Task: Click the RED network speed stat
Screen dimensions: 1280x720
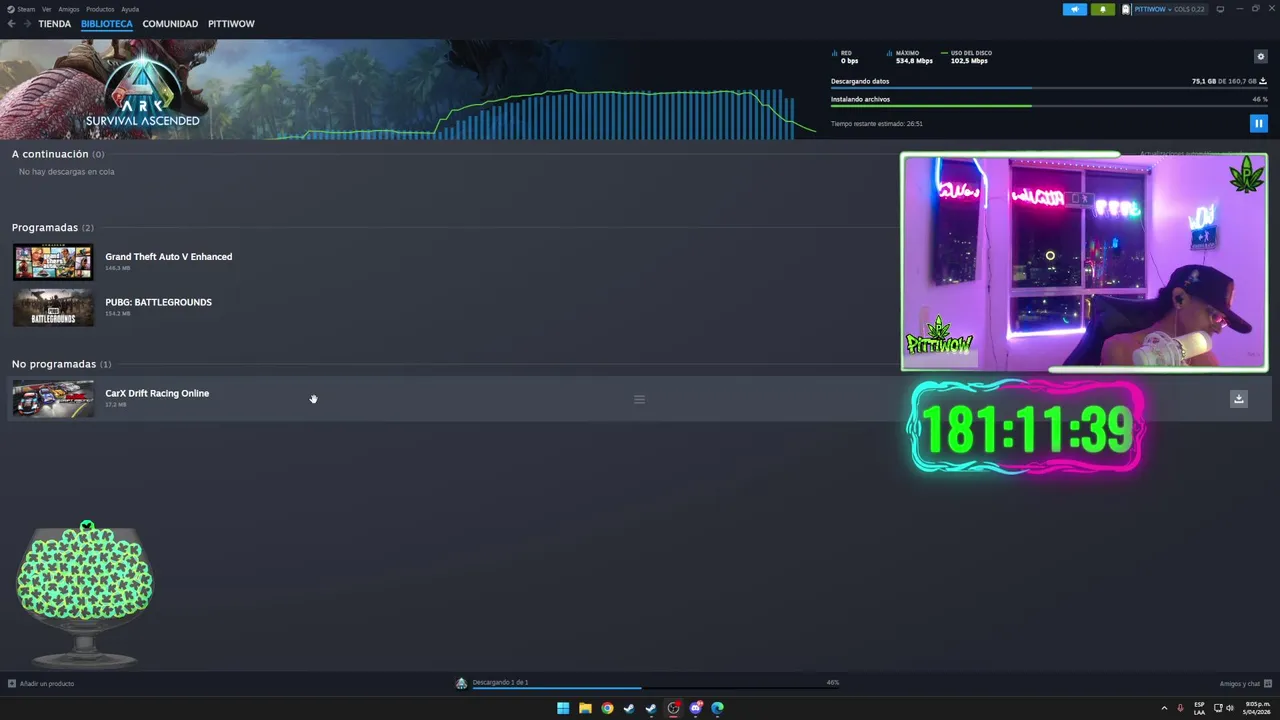Action: (846, 57)
